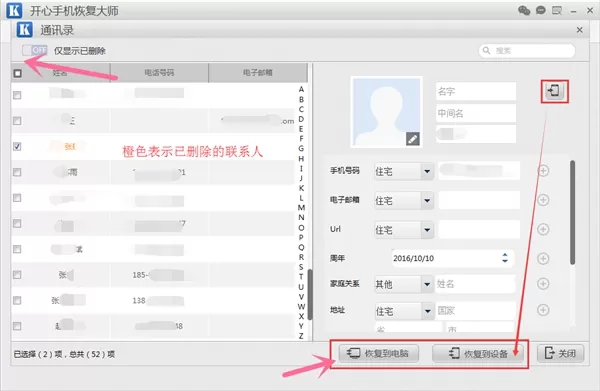Check the checkbox of the contact ending 雨
The width and height of the screenshot is (600, 391).
click(x=17, y=172)
